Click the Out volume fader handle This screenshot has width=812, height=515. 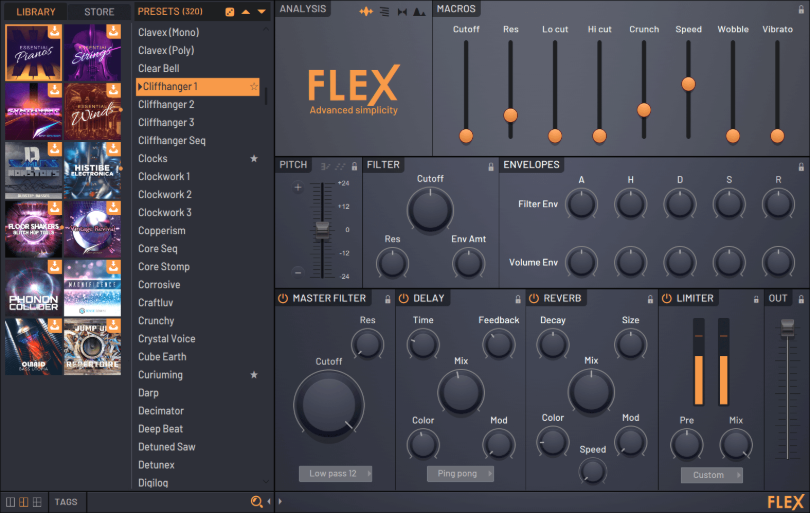click(787, 327)
